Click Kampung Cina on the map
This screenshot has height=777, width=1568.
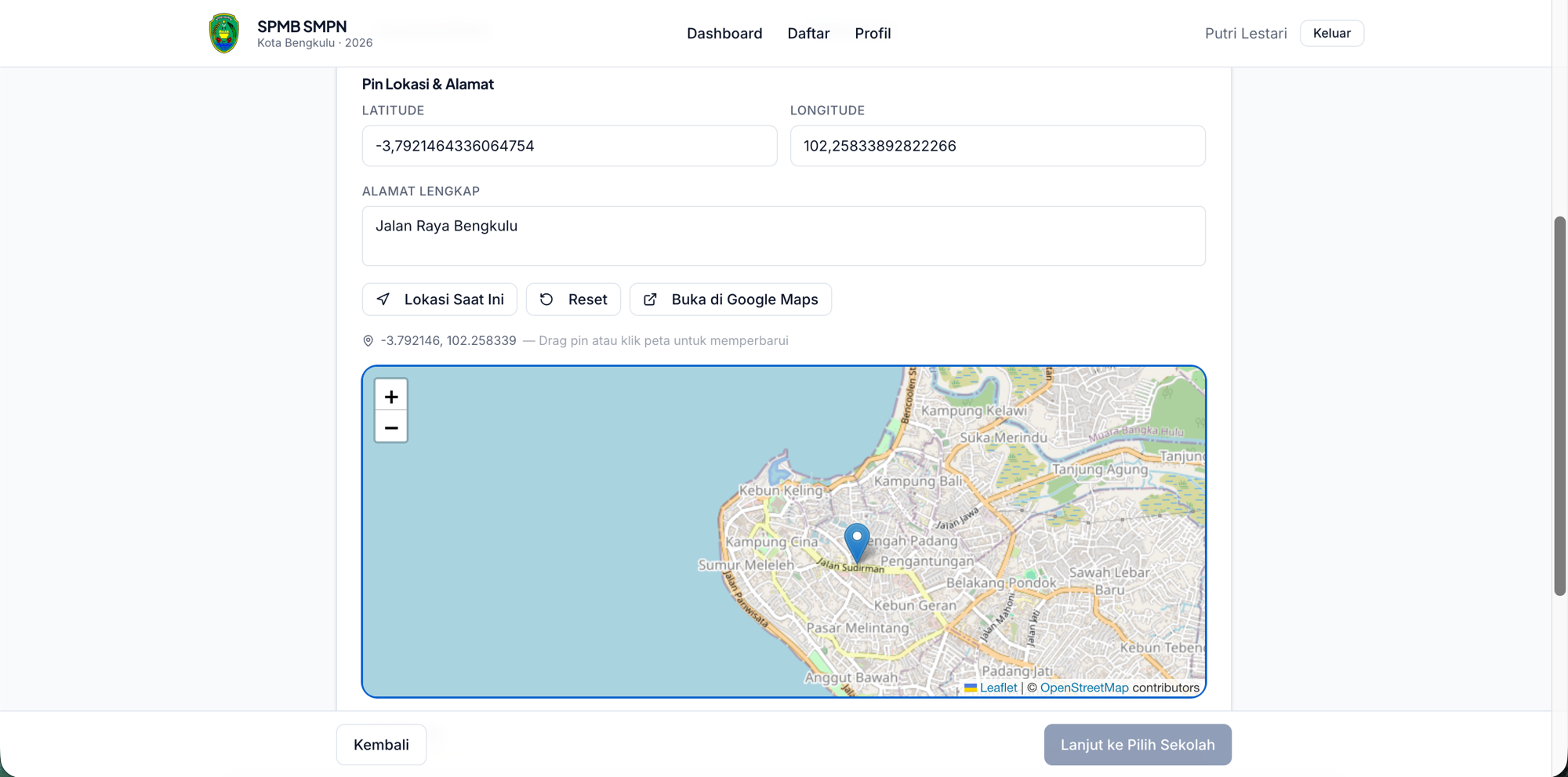pos(771,542)
